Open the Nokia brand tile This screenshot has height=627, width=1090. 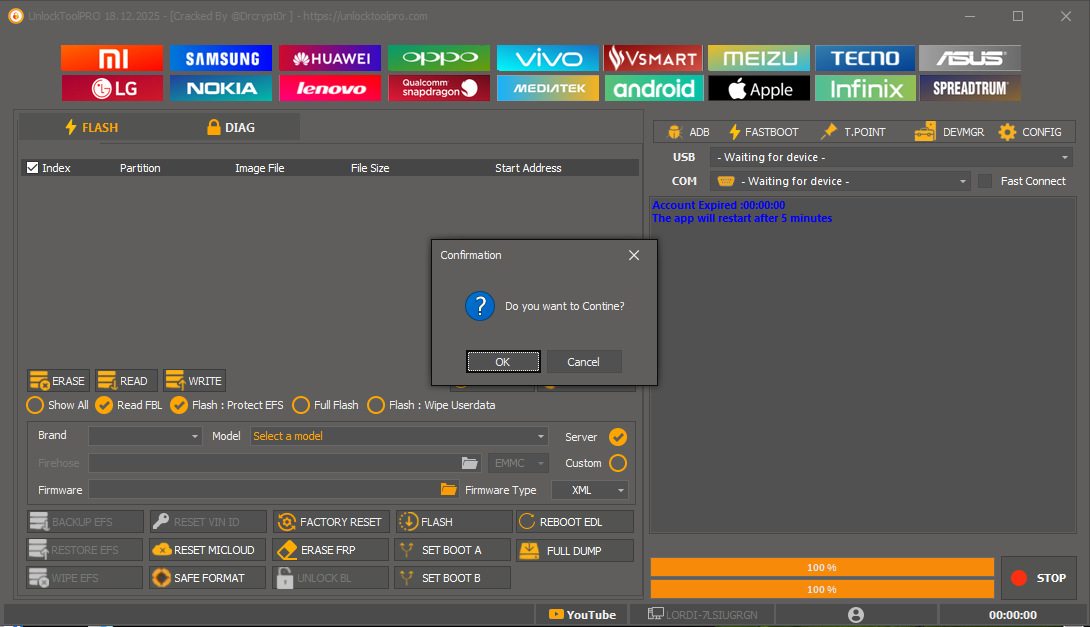pos(221,88)
